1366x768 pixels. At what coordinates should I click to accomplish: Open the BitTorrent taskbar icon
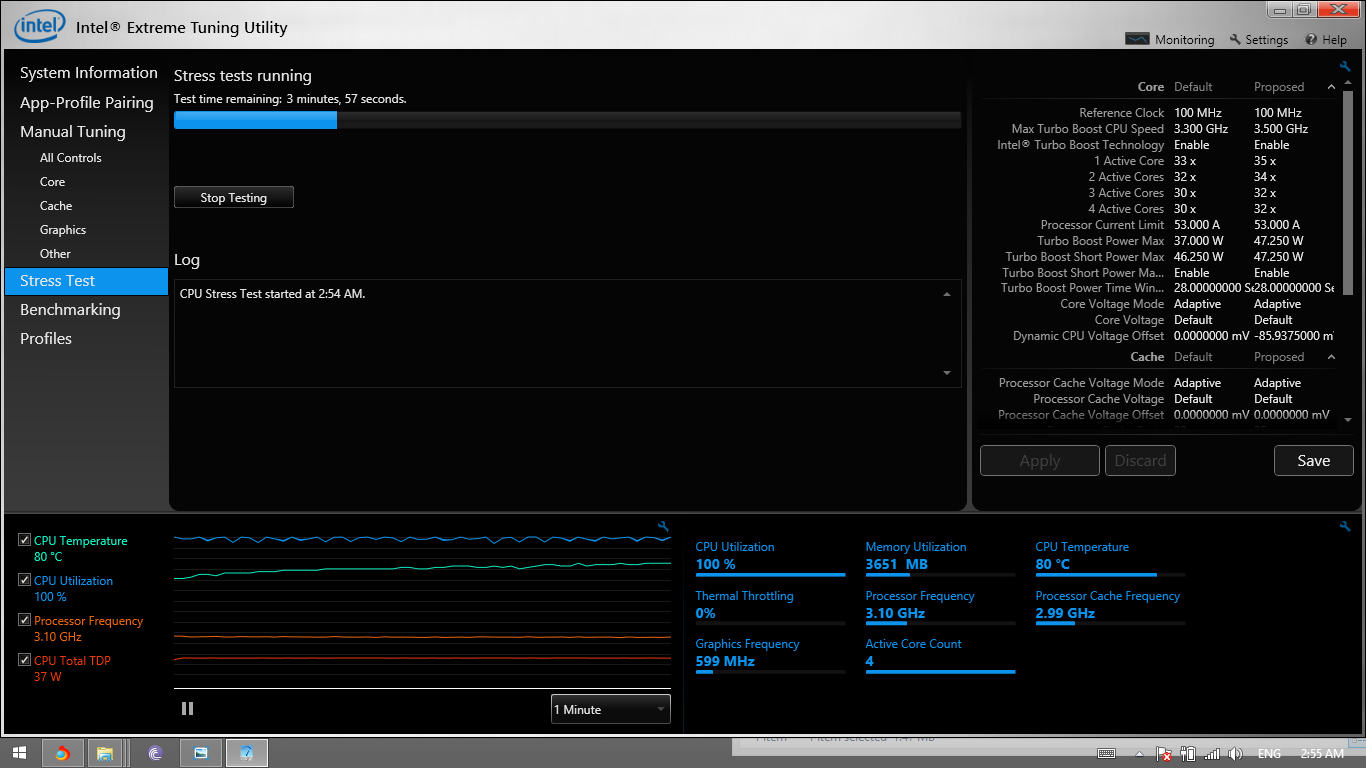[155, 753]
